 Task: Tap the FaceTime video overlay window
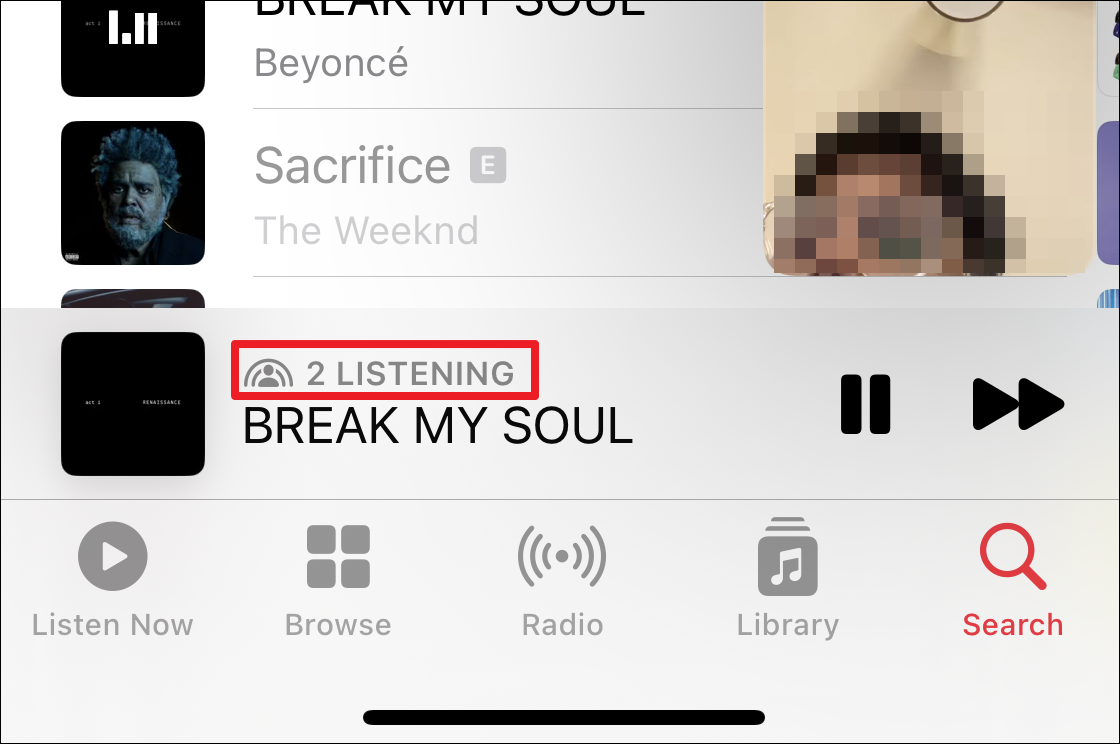(x=929, y=138)
